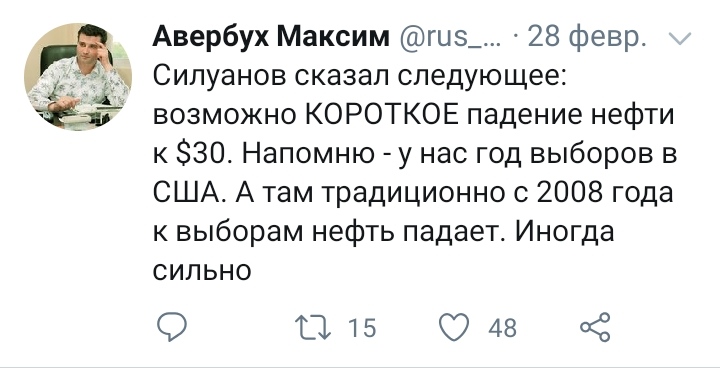Click the $30 price in tweet text
This screenshot has width=720, height=374.
pyautogui.click(x=200, y=154)
